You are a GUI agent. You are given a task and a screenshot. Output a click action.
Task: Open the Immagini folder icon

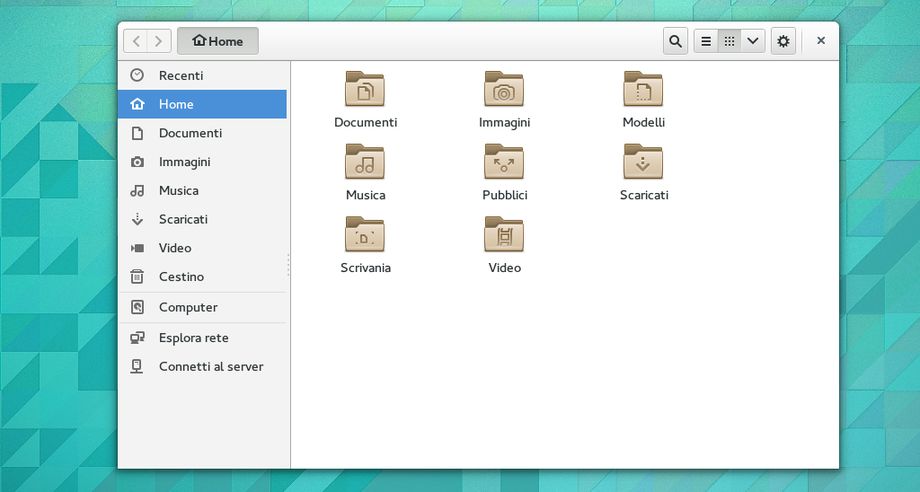(x=504, y=89)
